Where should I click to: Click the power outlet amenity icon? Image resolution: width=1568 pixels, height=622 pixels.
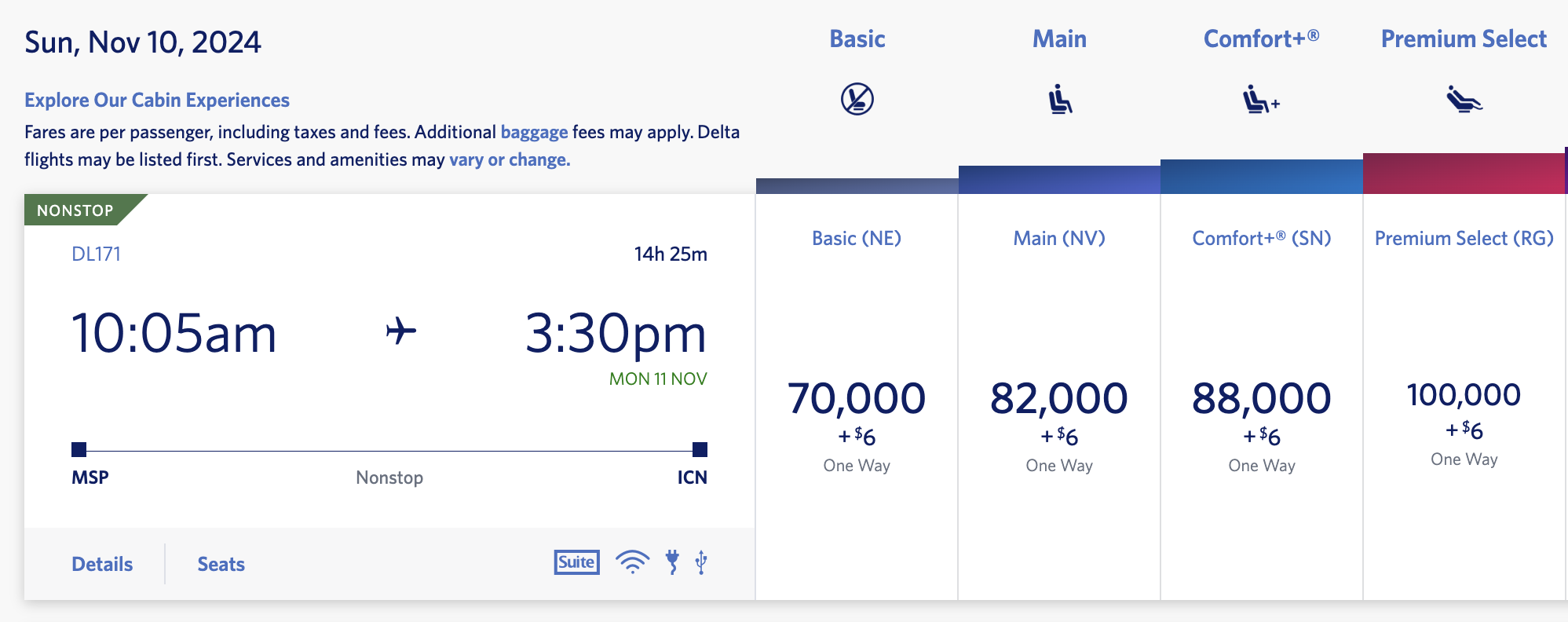tap(672, 562)
